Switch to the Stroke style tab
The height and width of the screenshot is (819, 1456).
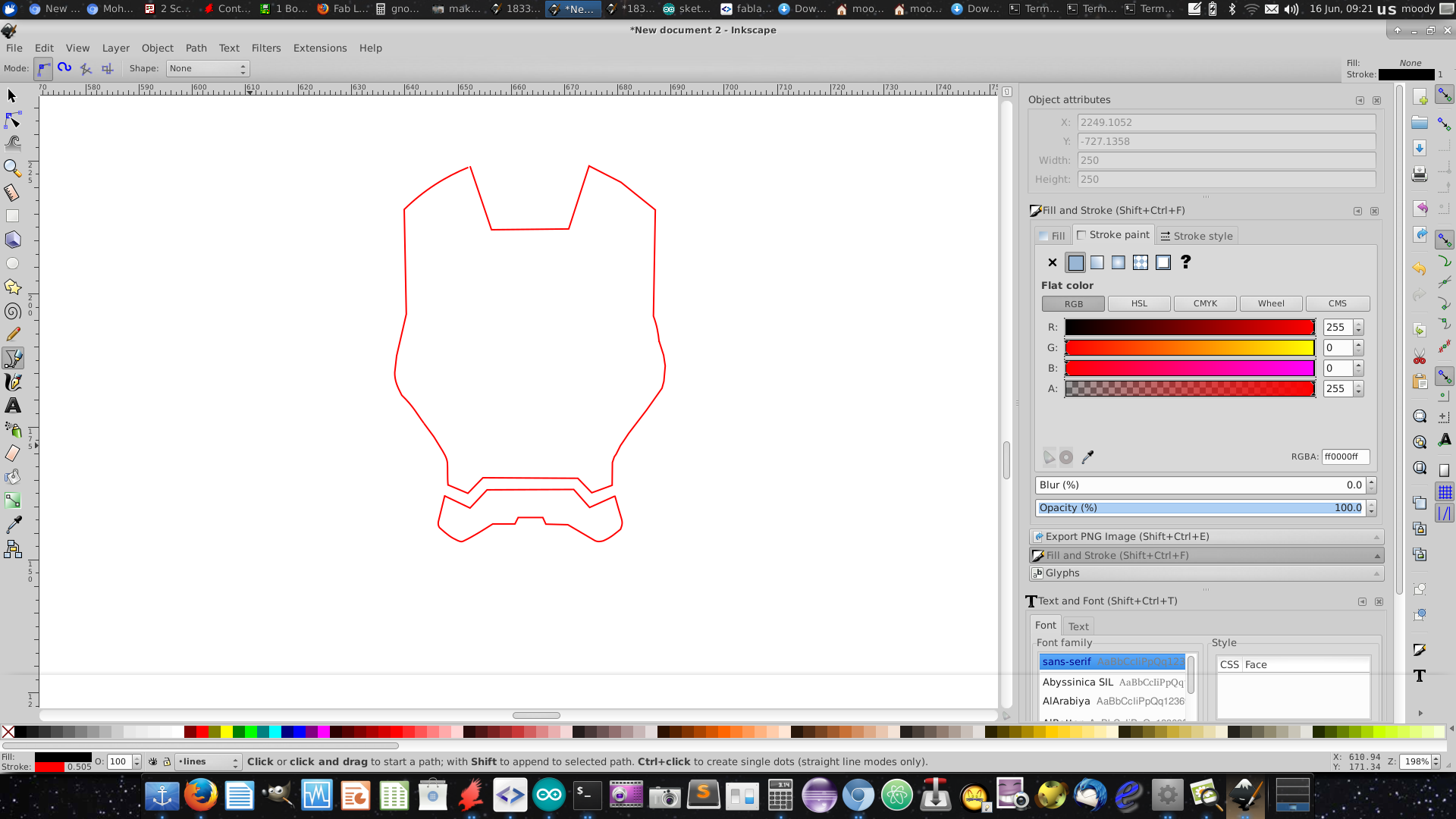pyautogui.click(x=1197, y=236)
